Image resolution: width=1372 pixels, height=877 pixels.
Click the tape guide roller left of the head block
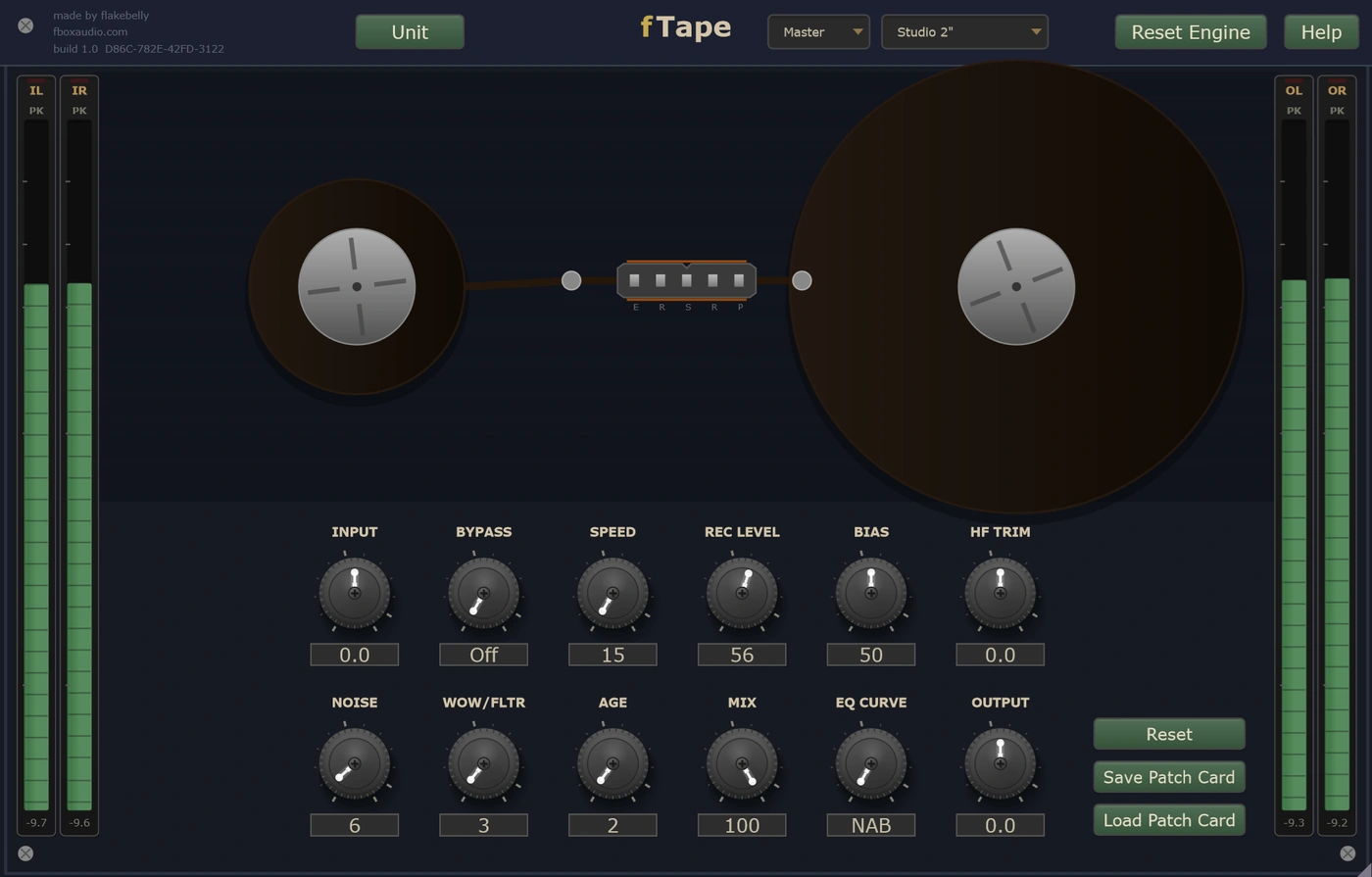tap(571, 280)
